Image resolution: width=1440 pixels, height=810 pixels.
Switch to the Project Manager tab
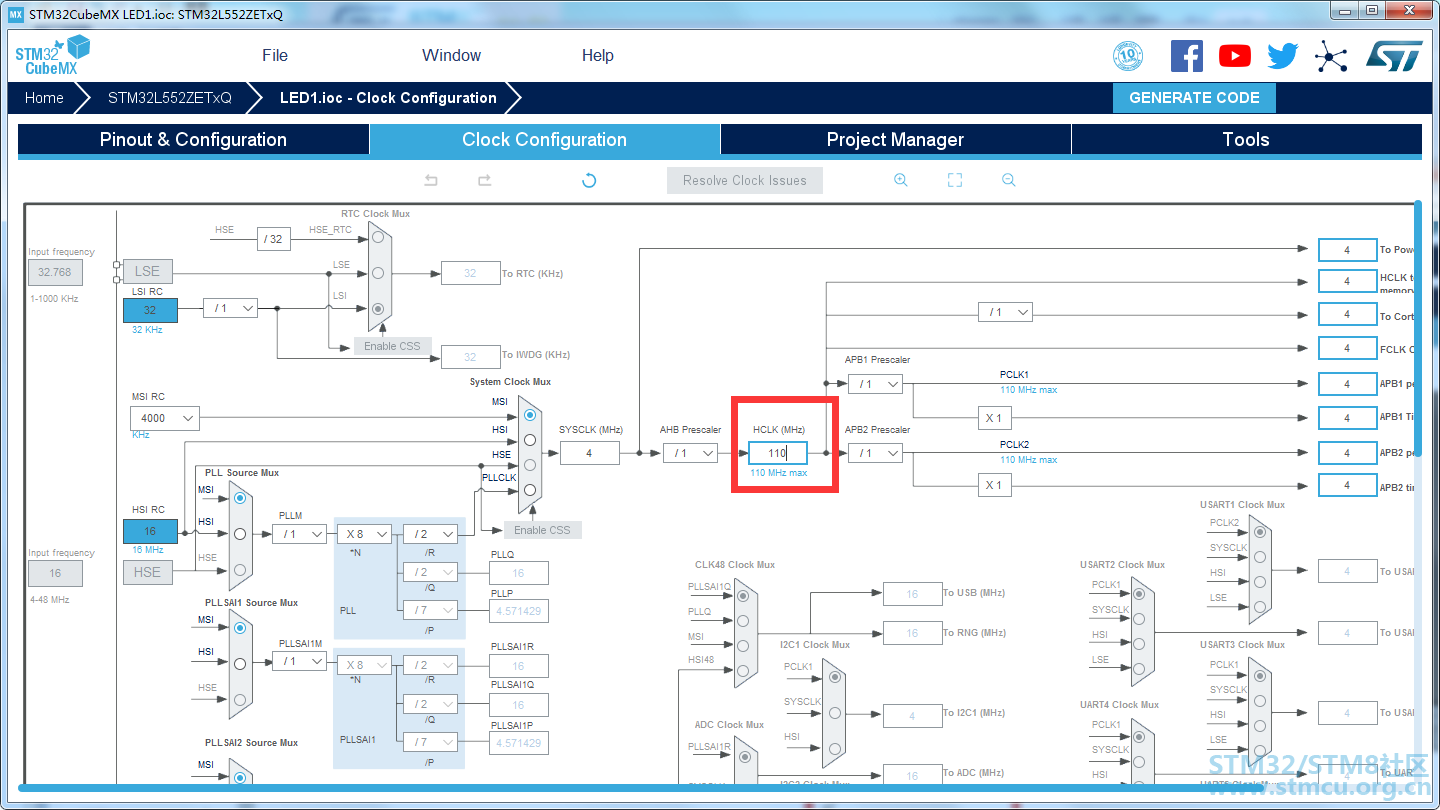[x=895, y=140]
